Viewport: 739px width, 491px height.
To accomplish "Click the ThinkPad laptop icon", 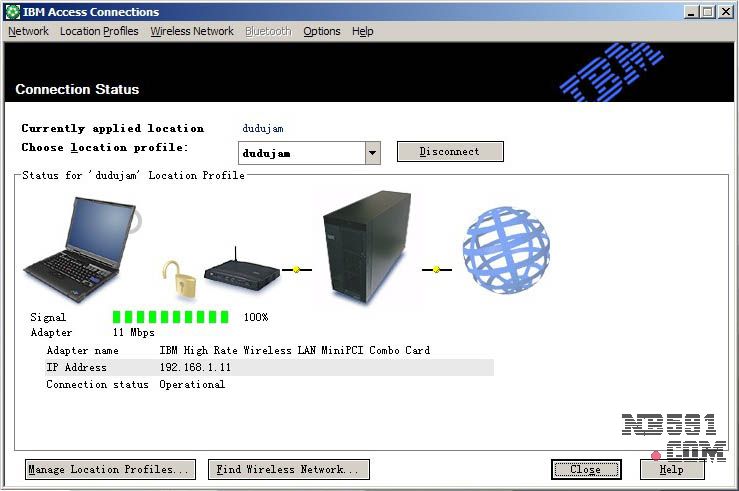I will [x=80, y=250].
